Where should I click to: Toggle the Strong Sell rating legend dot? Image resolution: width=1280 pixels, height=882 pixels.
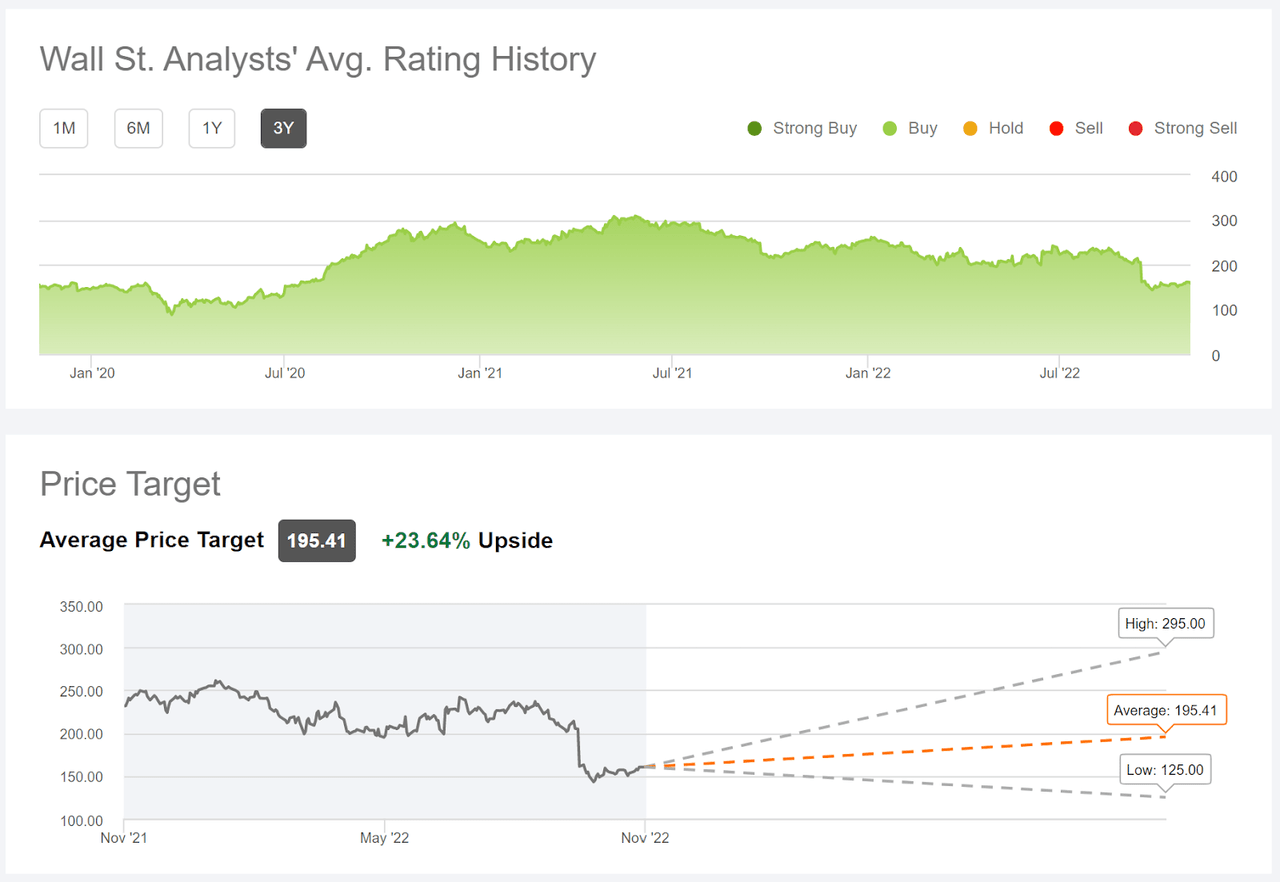pyautogui.click(x=1134, y=128)
